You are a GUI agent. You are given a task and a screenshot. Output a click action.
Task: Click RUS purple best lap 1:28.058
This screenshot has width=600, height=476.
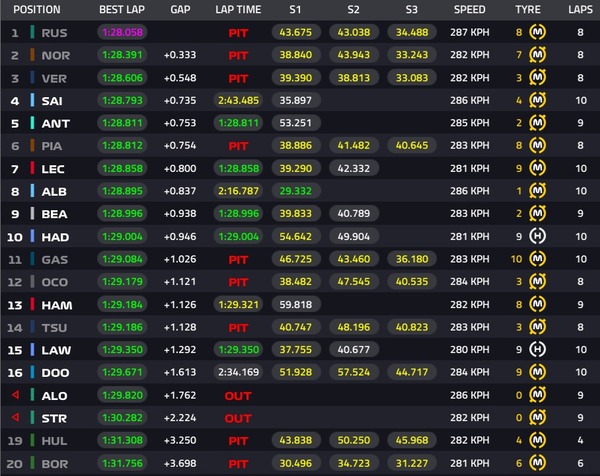[122, 32]
